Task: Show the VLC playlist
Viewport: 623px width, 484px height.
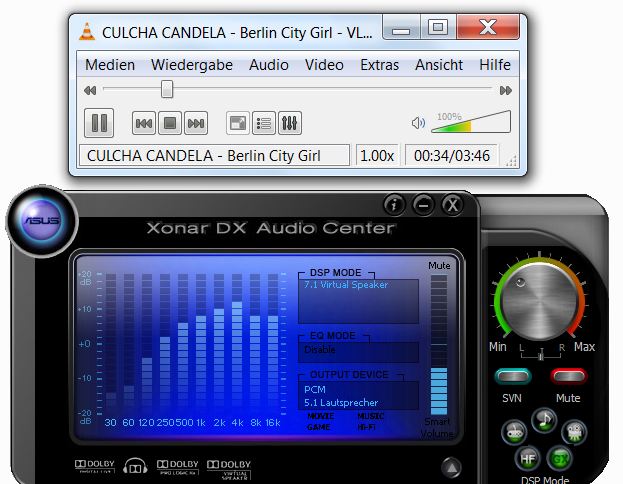Action: coord(263,123)
